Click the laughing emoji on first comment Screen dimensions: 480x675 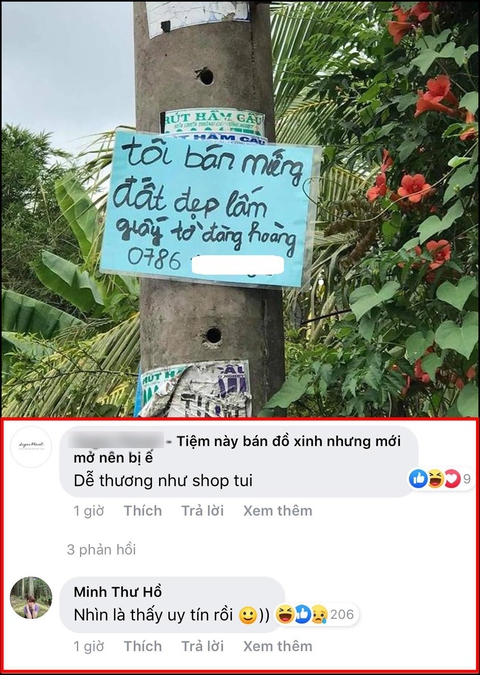(435, 479)
